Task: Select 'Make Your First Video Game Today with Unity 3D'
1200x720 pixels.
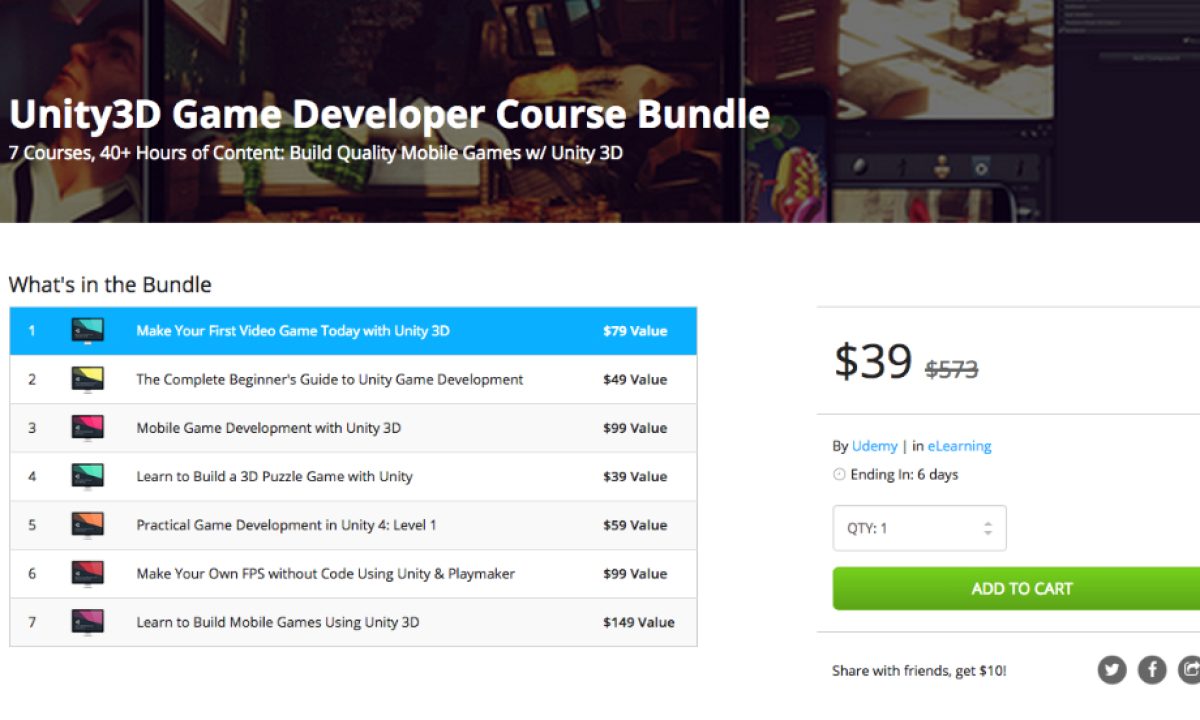Action: [x=293, y=331]
